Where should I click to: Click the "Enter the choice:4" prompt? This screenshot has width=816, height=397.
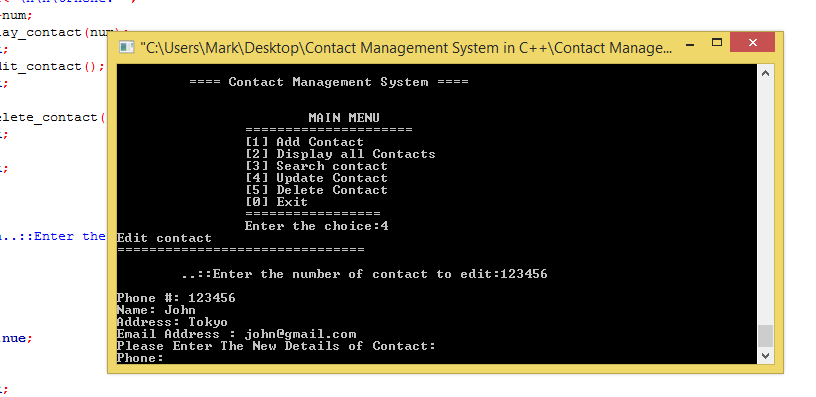(x=316, y=226)
